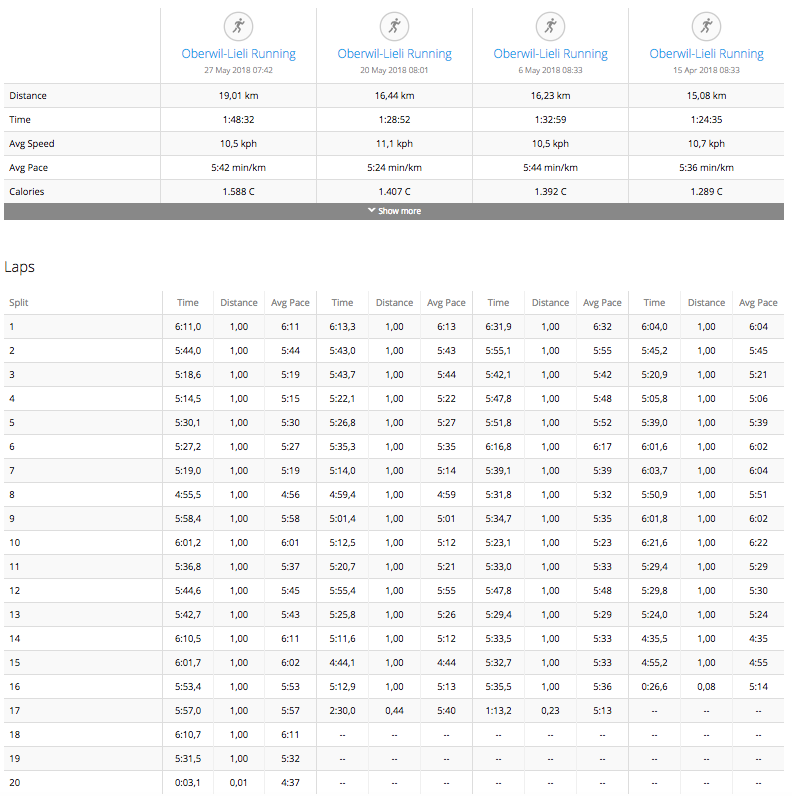Select the Distance value 16,44 km
Viewport: 792px width, 796px height.
coord(394,95)
